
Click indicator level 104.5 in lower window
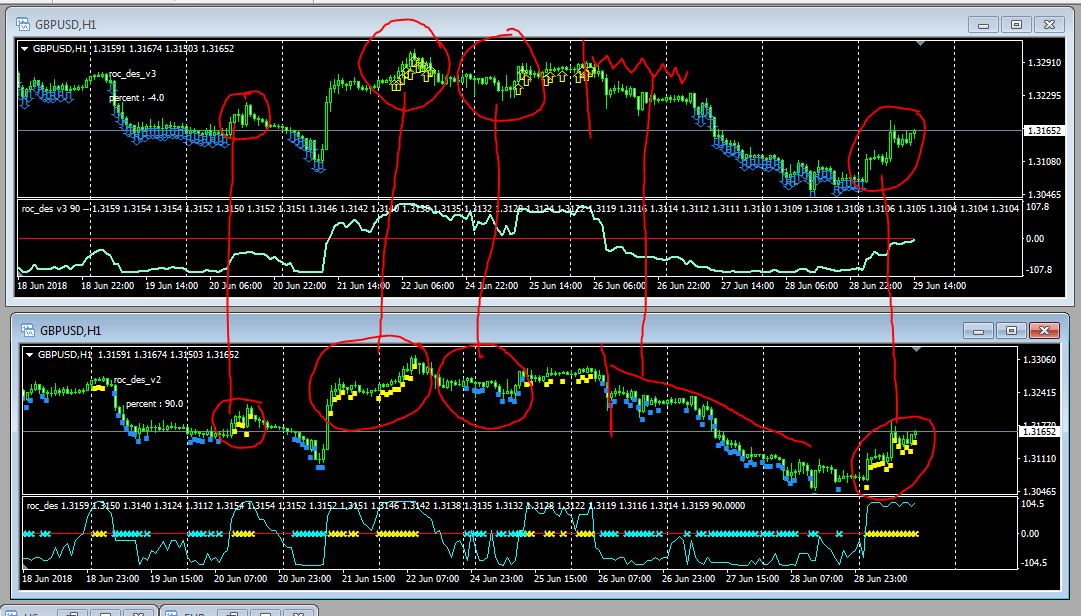coord(1032,504)
